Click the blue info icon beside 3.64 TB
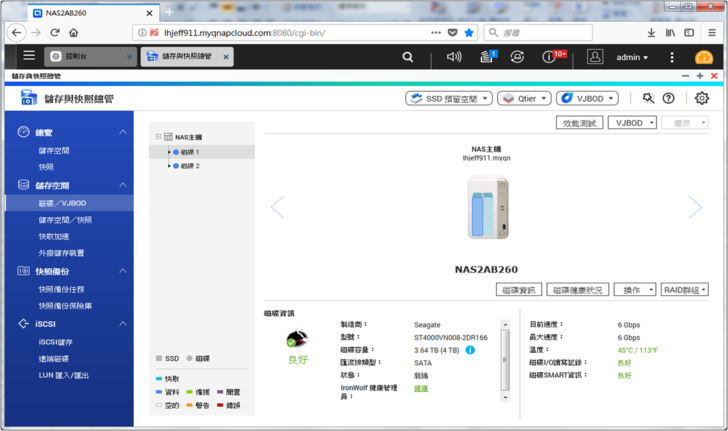Screen dimensions: 728x431 [470, 351]
